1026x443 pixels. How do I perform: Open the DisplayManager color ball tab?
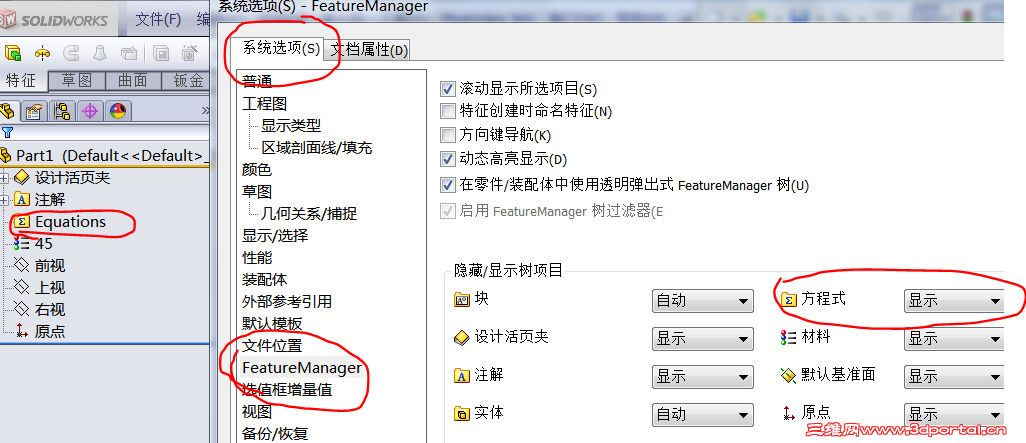point(118,111)
